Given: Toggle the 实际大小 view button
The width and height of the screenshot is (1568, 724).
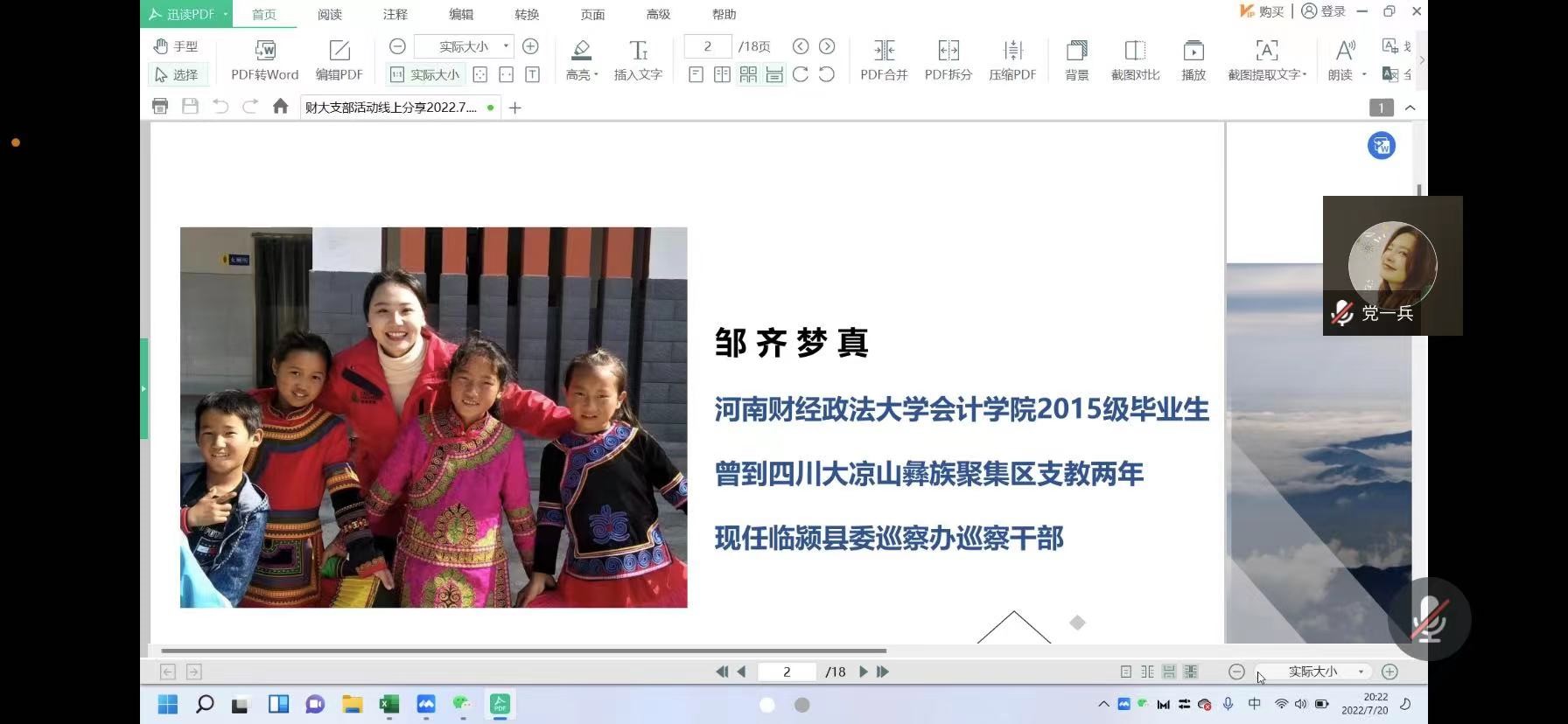Looking at the screenshot, I should (x=425, y=75).
